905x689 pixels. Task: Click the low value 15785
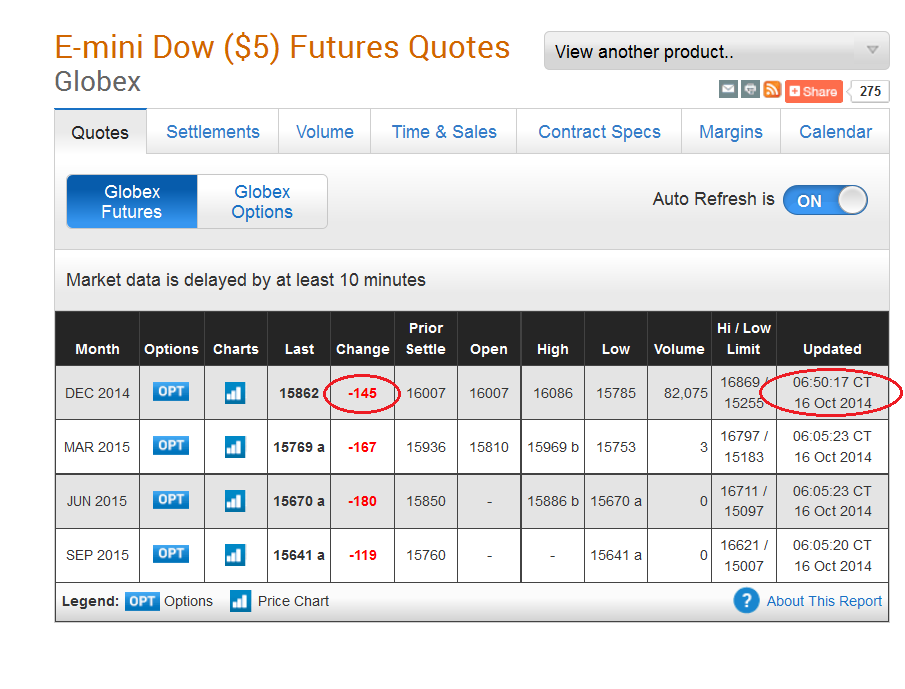pyautogui.click(x=616, y=393)
